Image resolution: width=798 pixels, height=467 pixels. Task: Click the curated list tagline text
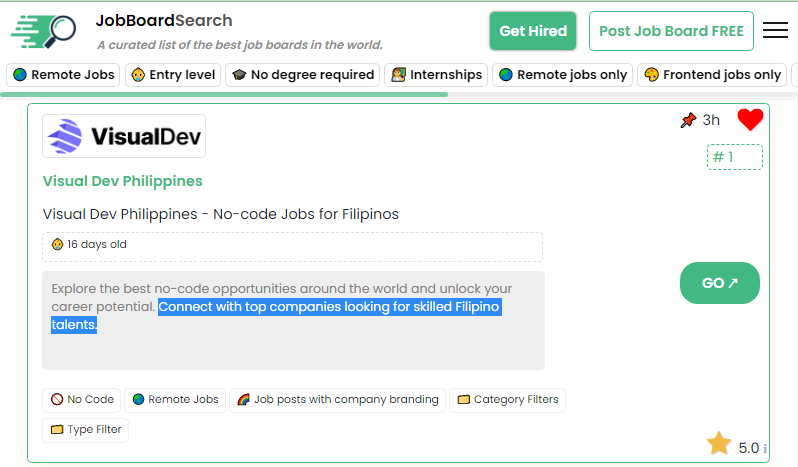240,45
